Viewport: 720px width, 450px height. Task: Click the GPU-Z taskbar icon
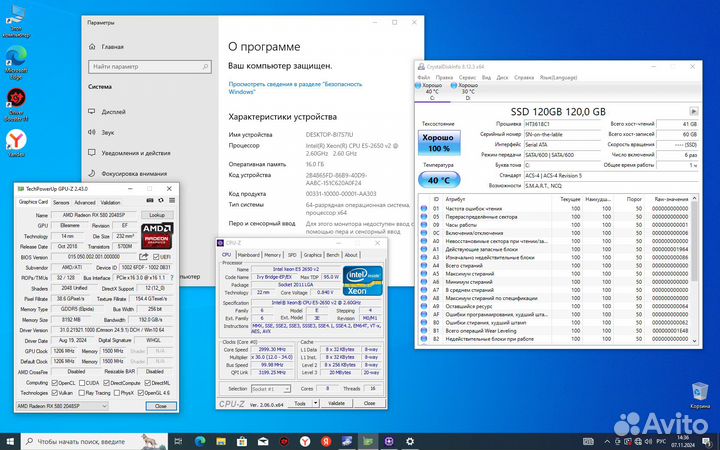[368, 442]
